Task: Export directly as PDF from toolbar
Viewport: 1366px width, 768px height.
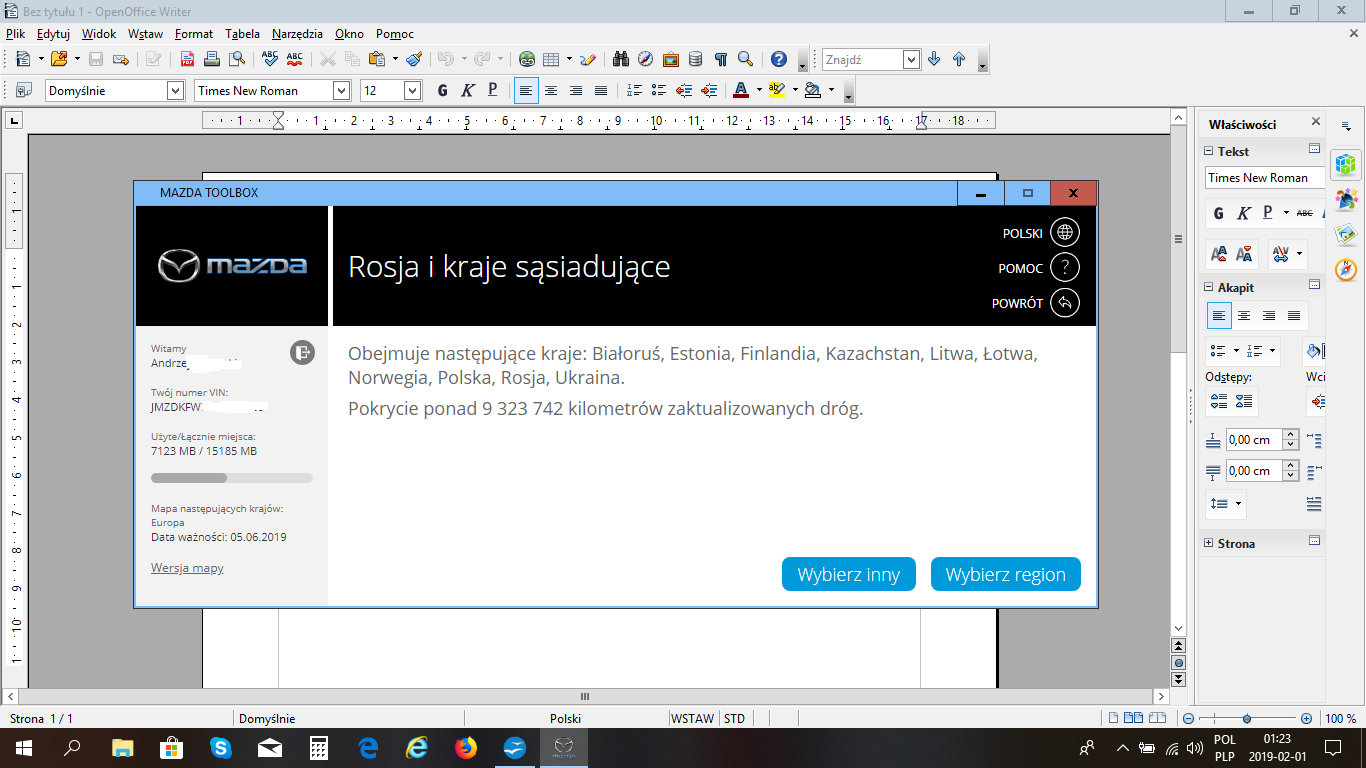Action: tap(187, 59)
